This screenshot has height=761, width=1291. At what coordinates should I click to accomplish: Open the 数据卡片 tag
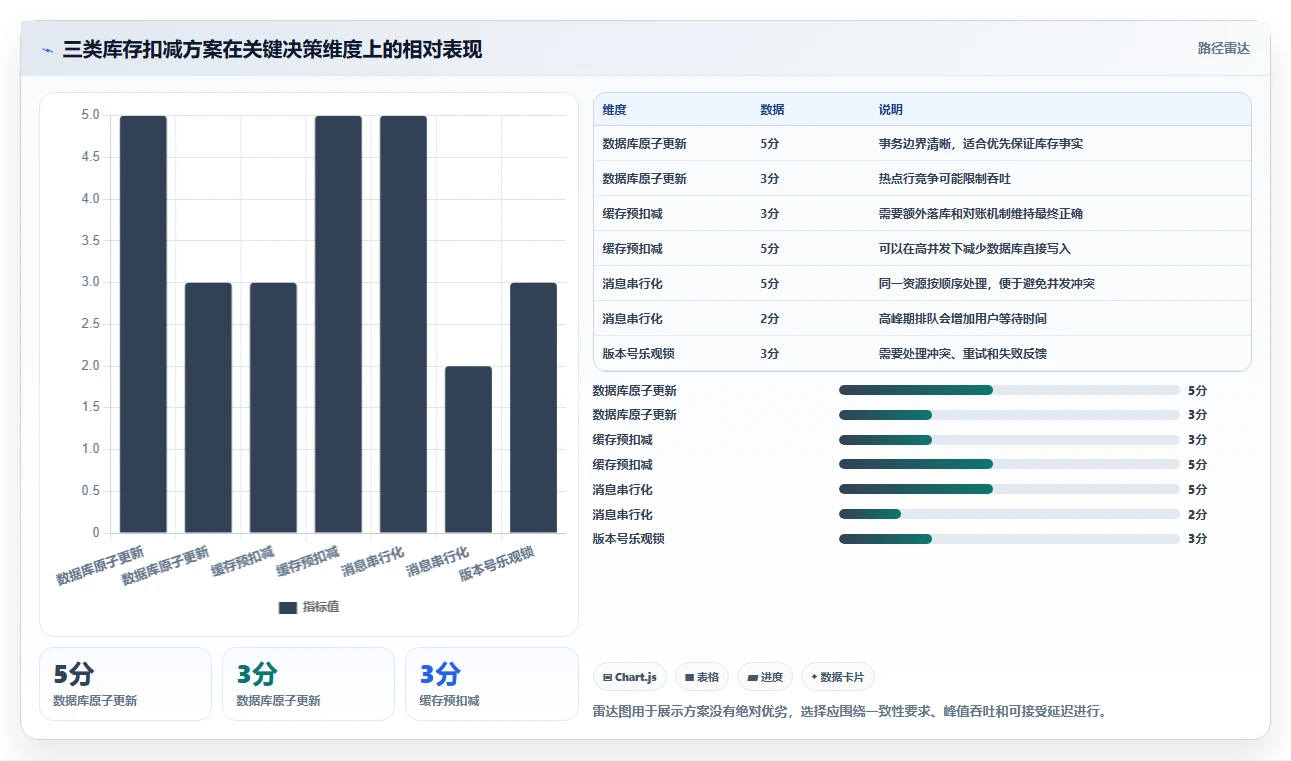point(838,677)
